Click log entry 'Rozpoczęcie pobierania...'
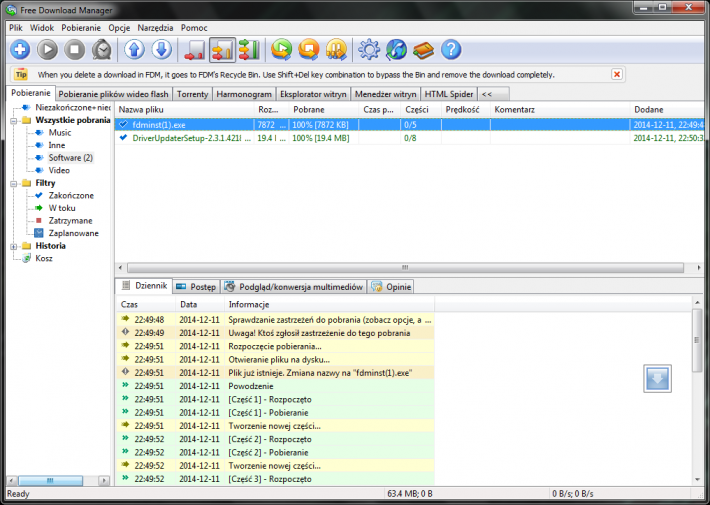The width and height of the screenshot is (710, 505). (275, 346)
